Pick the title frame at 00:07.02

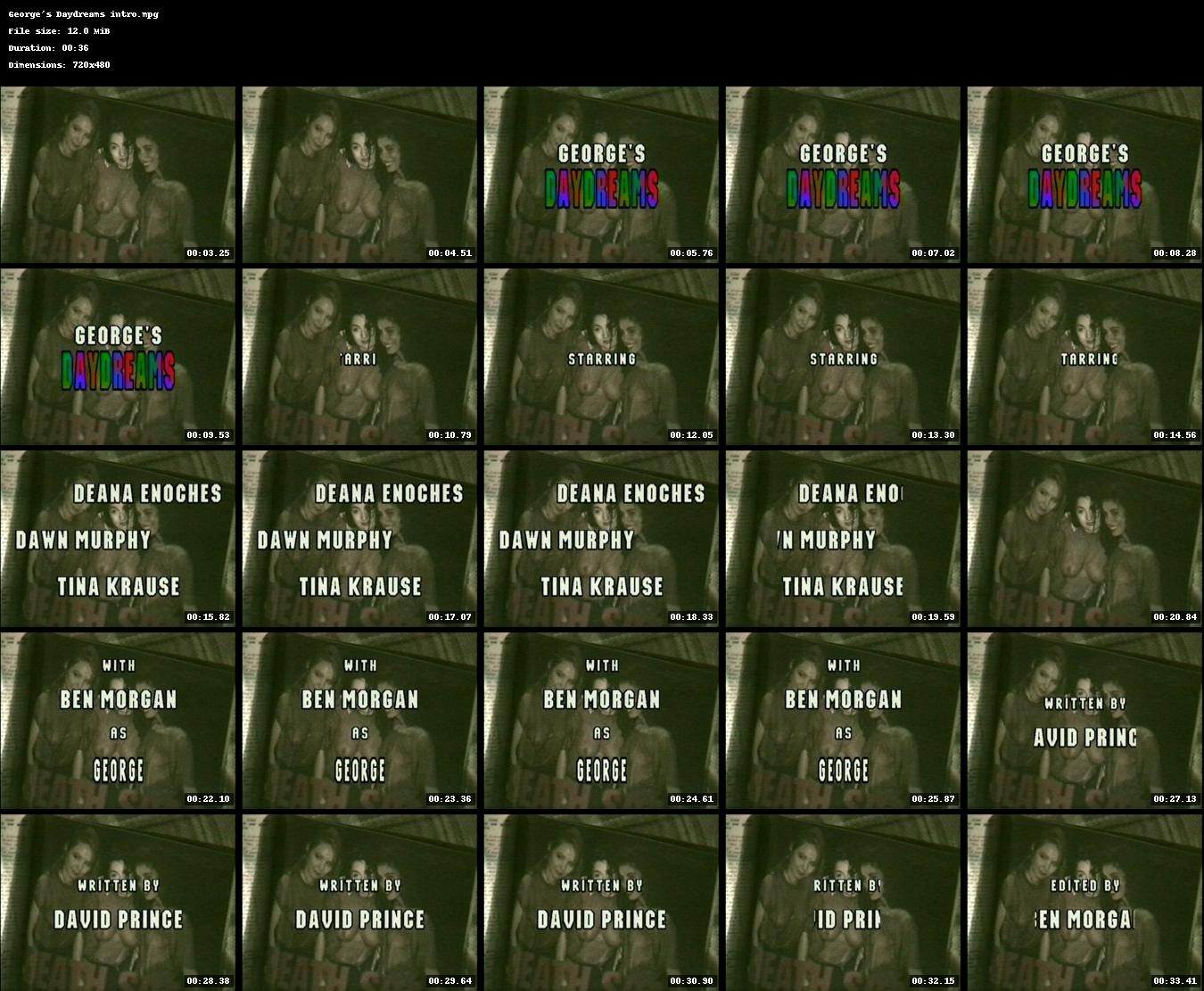click(843, 175)
